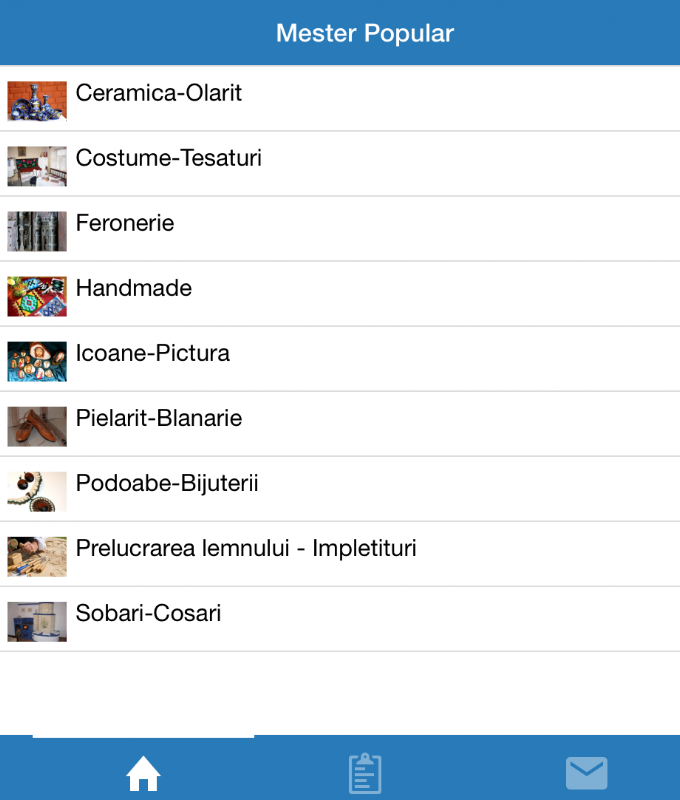
Task: Select the Podoabe-Bijuterii necklace thumbnail
Action: [x=37, y=491]
